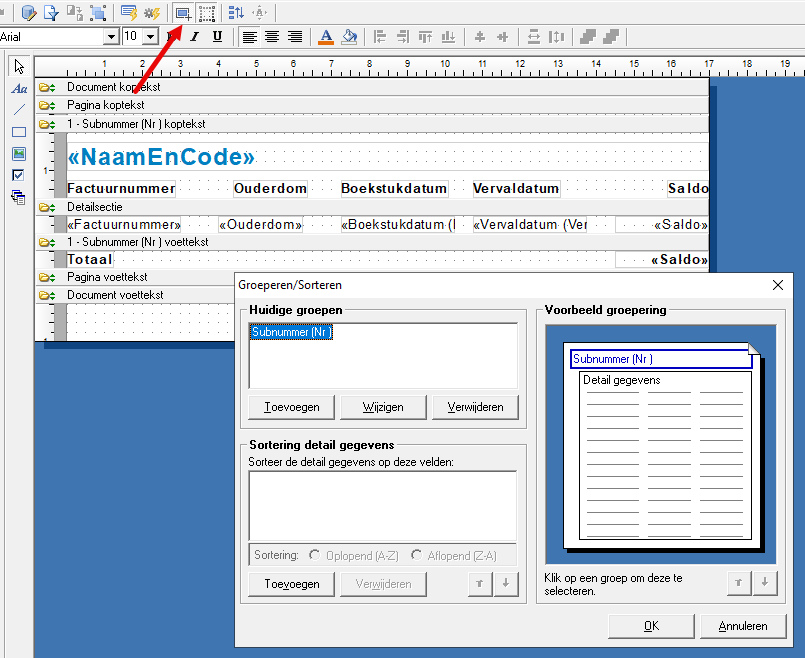Pick the rectangle shape tool
The height and width of the screenshot is (658, 805).
[x=19, y=132]
